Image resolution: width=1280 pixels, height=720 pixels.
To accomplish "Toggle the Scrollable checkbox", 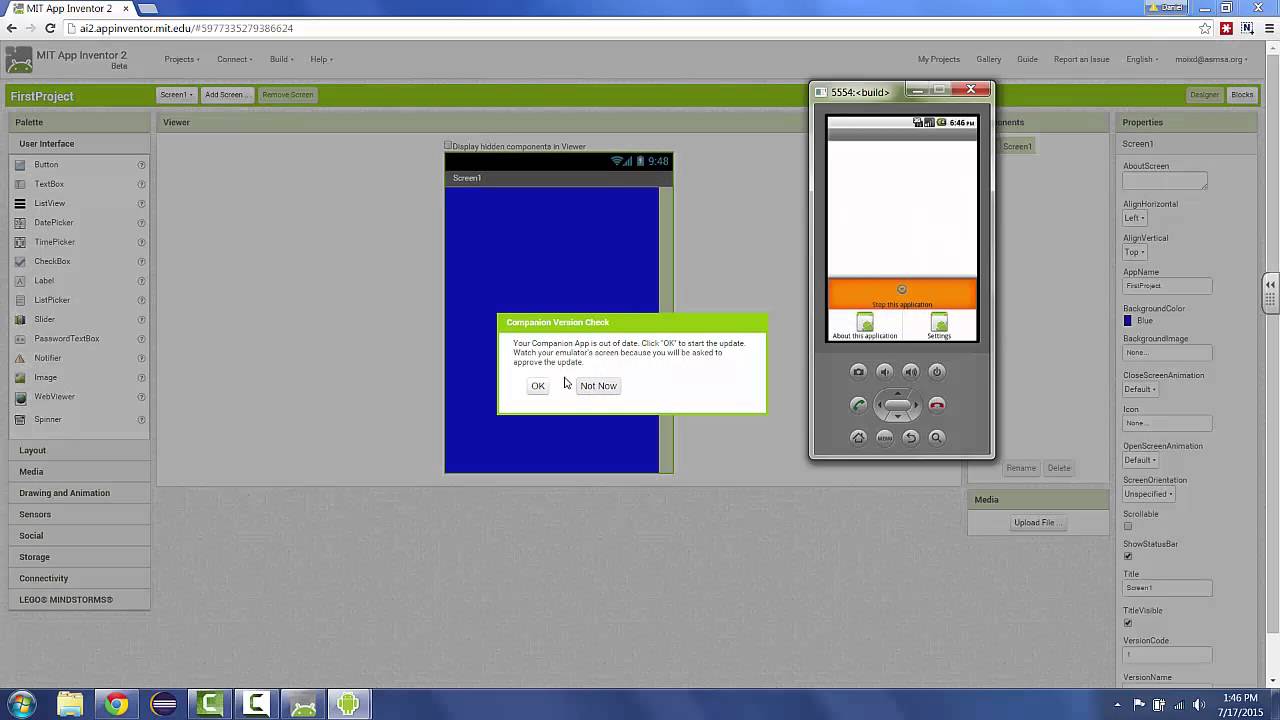I will [1128, 526].
